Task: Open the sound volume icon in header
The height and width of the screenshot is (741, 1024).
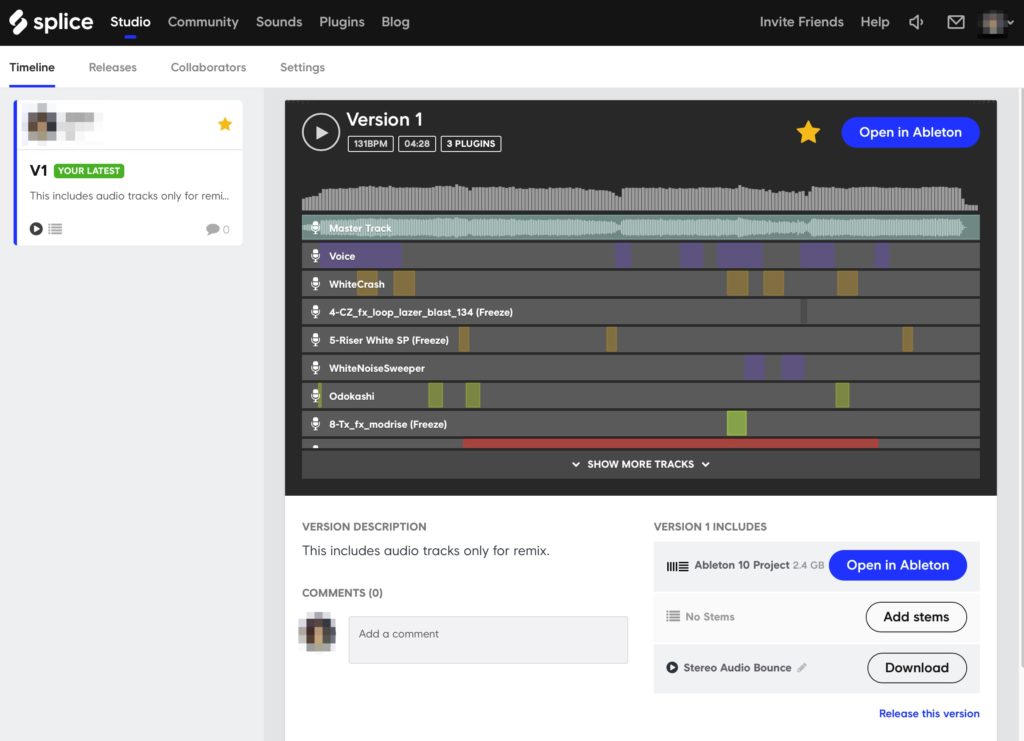Action: (x=916, y=22)
